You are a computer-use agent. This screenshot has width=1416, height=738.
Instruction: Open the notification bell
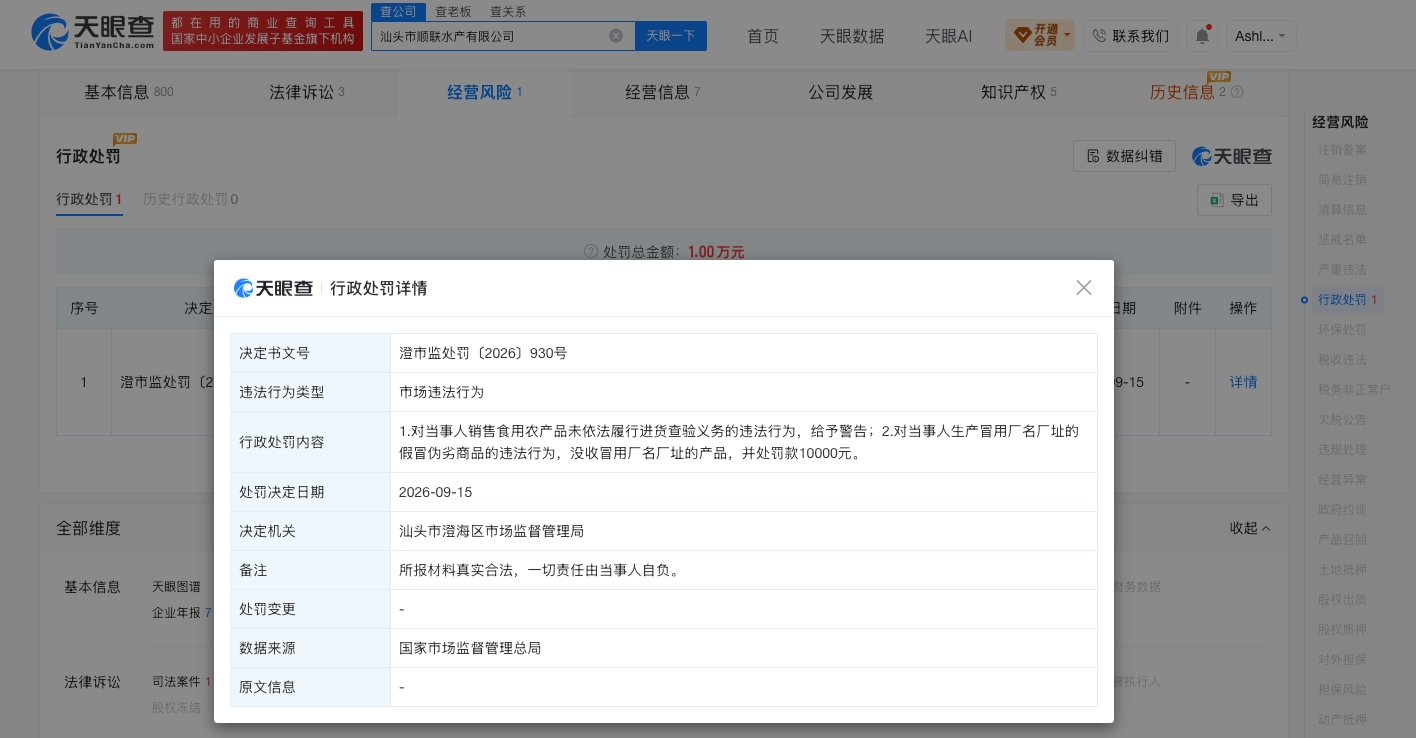click(1201, 36)
